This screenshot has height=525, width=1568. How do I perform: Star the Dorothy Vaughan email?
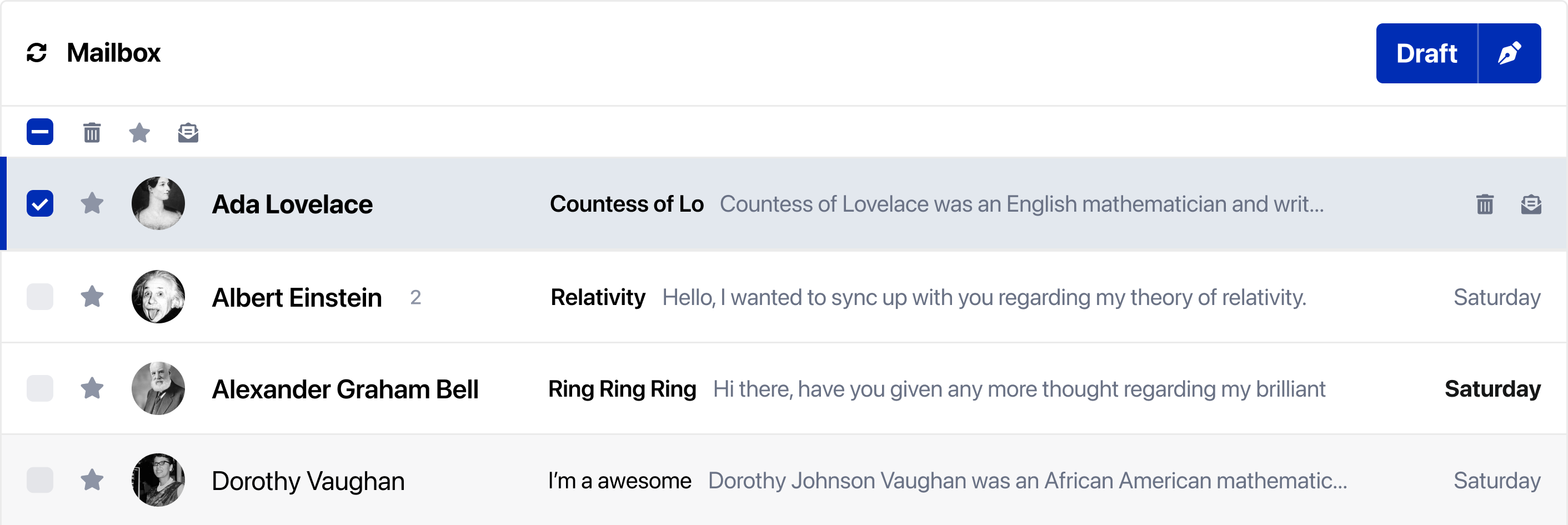92,480
